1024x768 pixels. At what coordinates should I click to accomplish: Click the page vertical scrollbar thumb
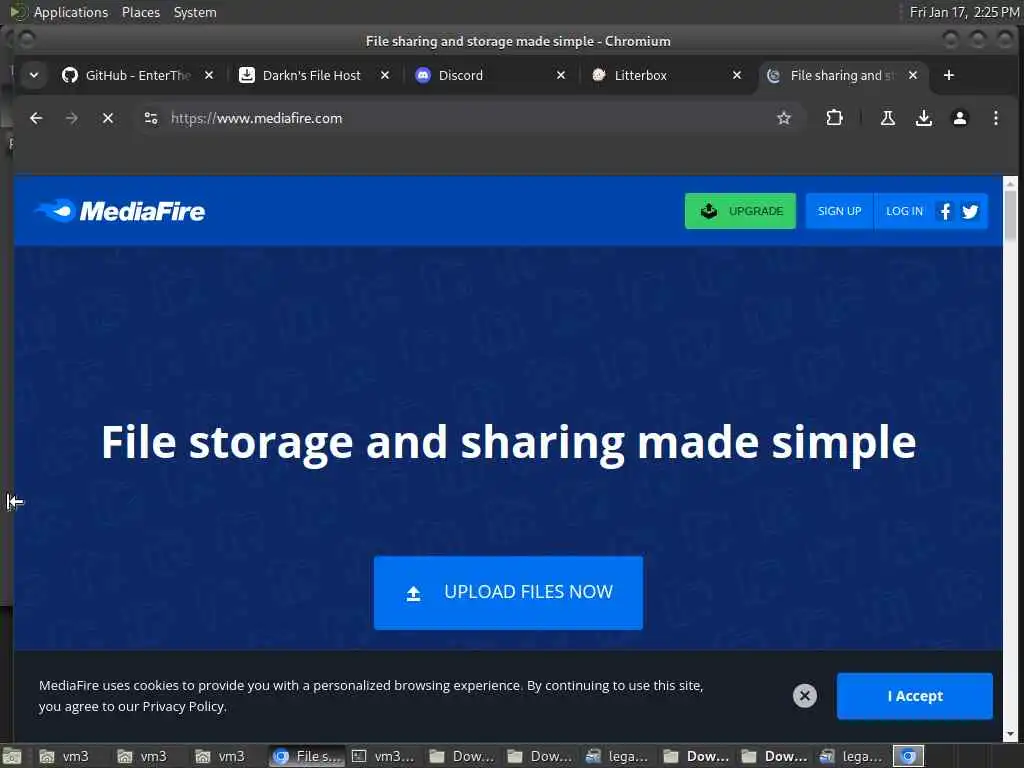(1010, 216)
